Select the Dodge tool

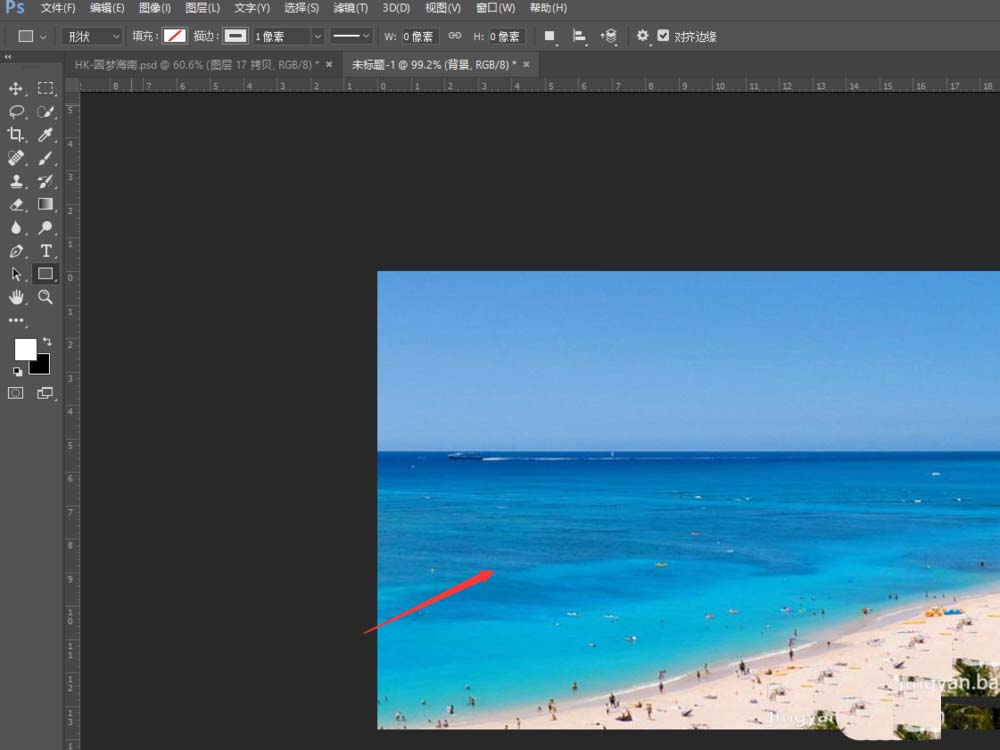coord(45,228)
